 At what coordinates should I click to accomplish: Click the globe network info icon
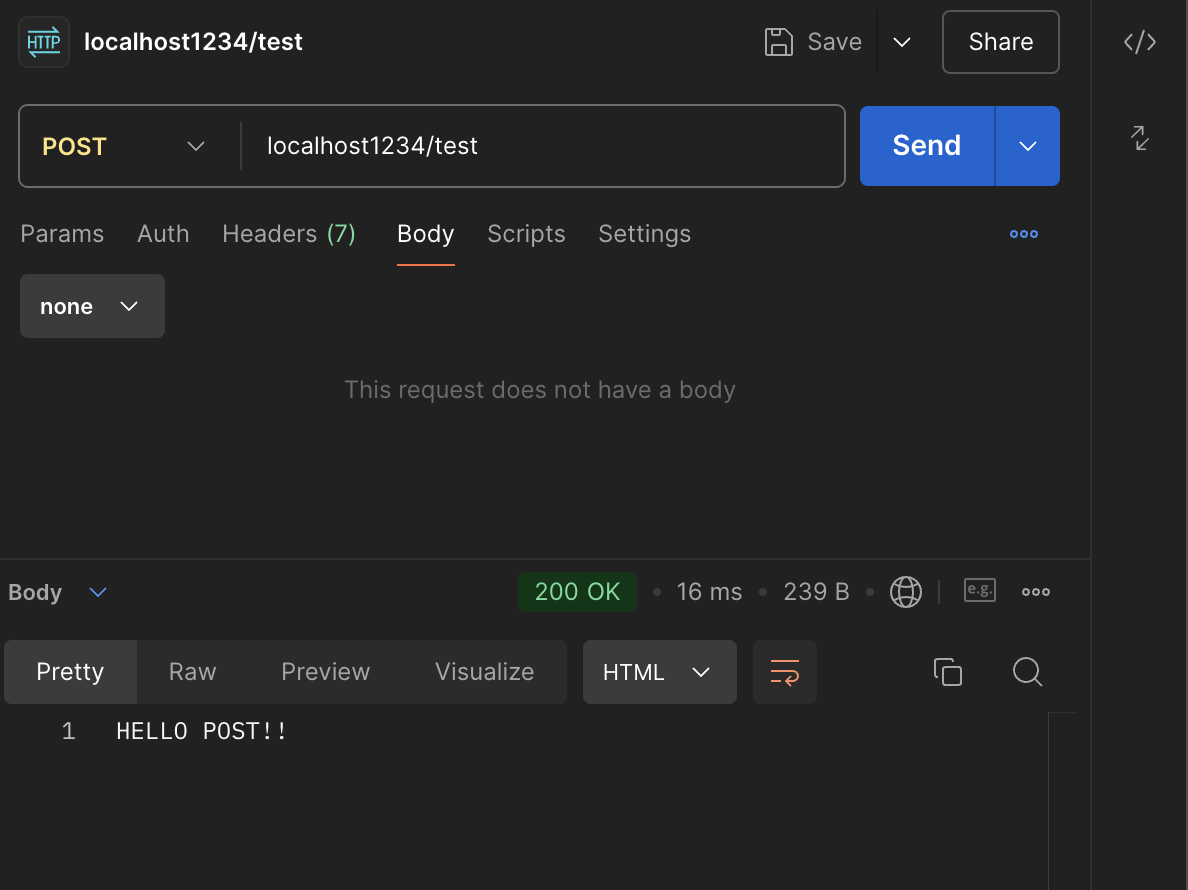(906, 592)
